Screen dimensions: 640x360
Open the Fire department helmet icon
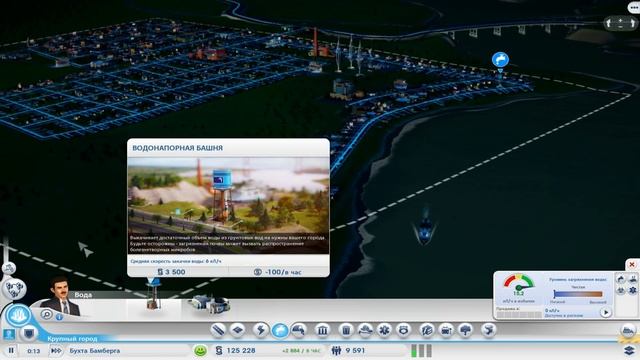pyautogui.click(x=365, y=330)
